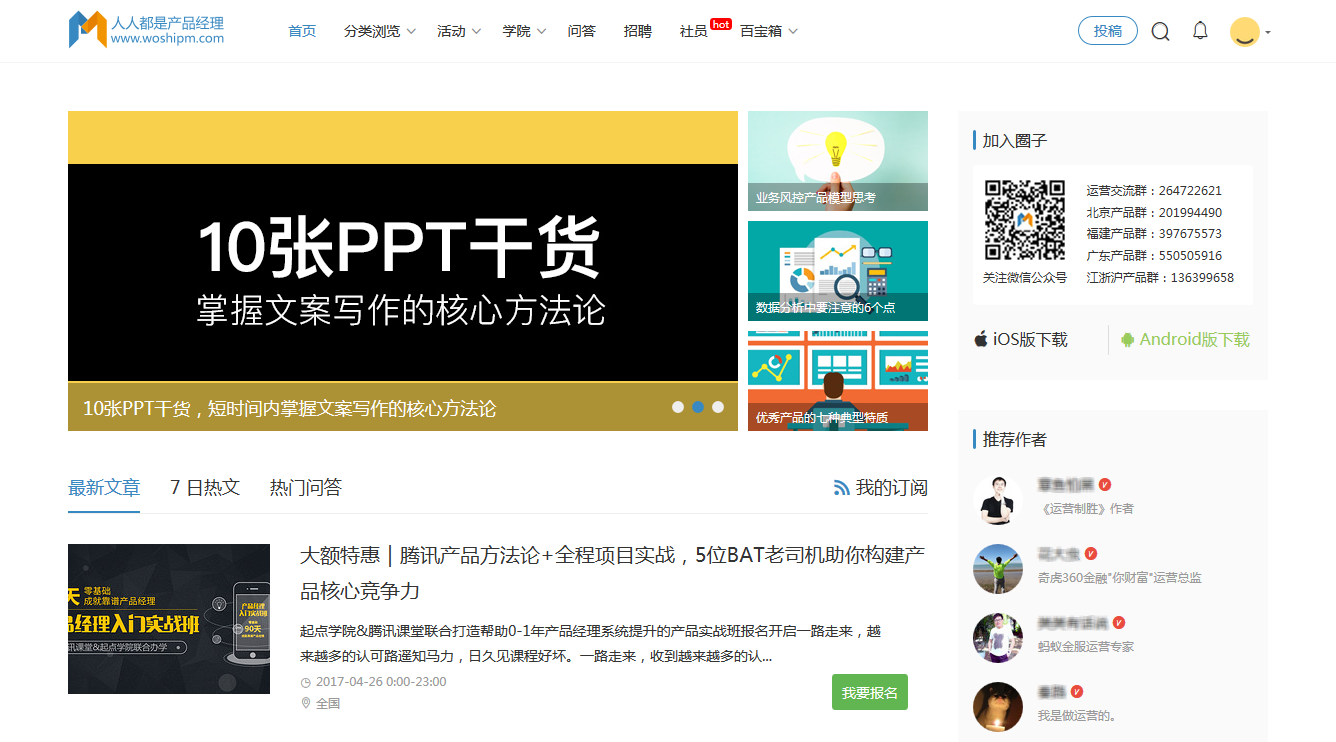Click 北京产品群：201994490 text
The image size is (1336, 742).
(1154, 212)
